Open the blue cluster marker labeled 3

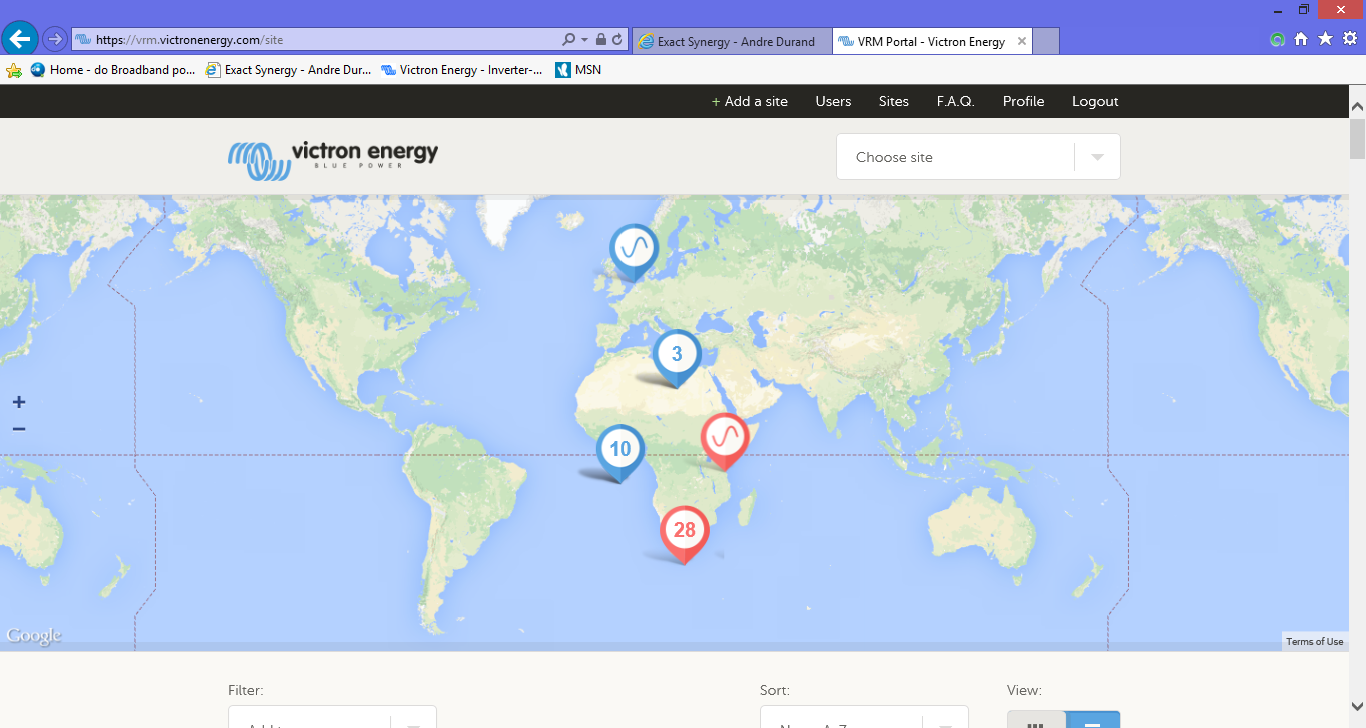point(677,354)
